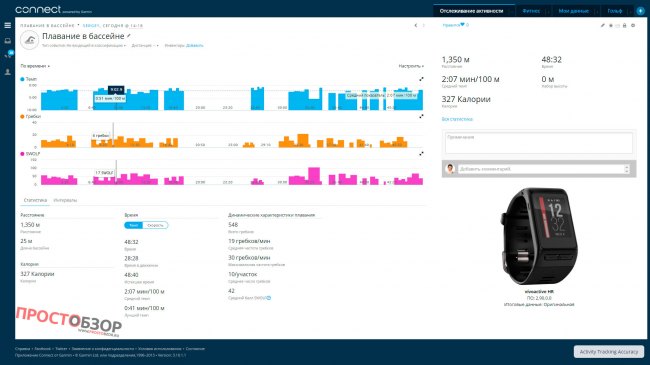Image resolution: width=650 pixels, height=365 pixels.
Task: Open the SWOLF score help icon
Action: tap(269, 298)
